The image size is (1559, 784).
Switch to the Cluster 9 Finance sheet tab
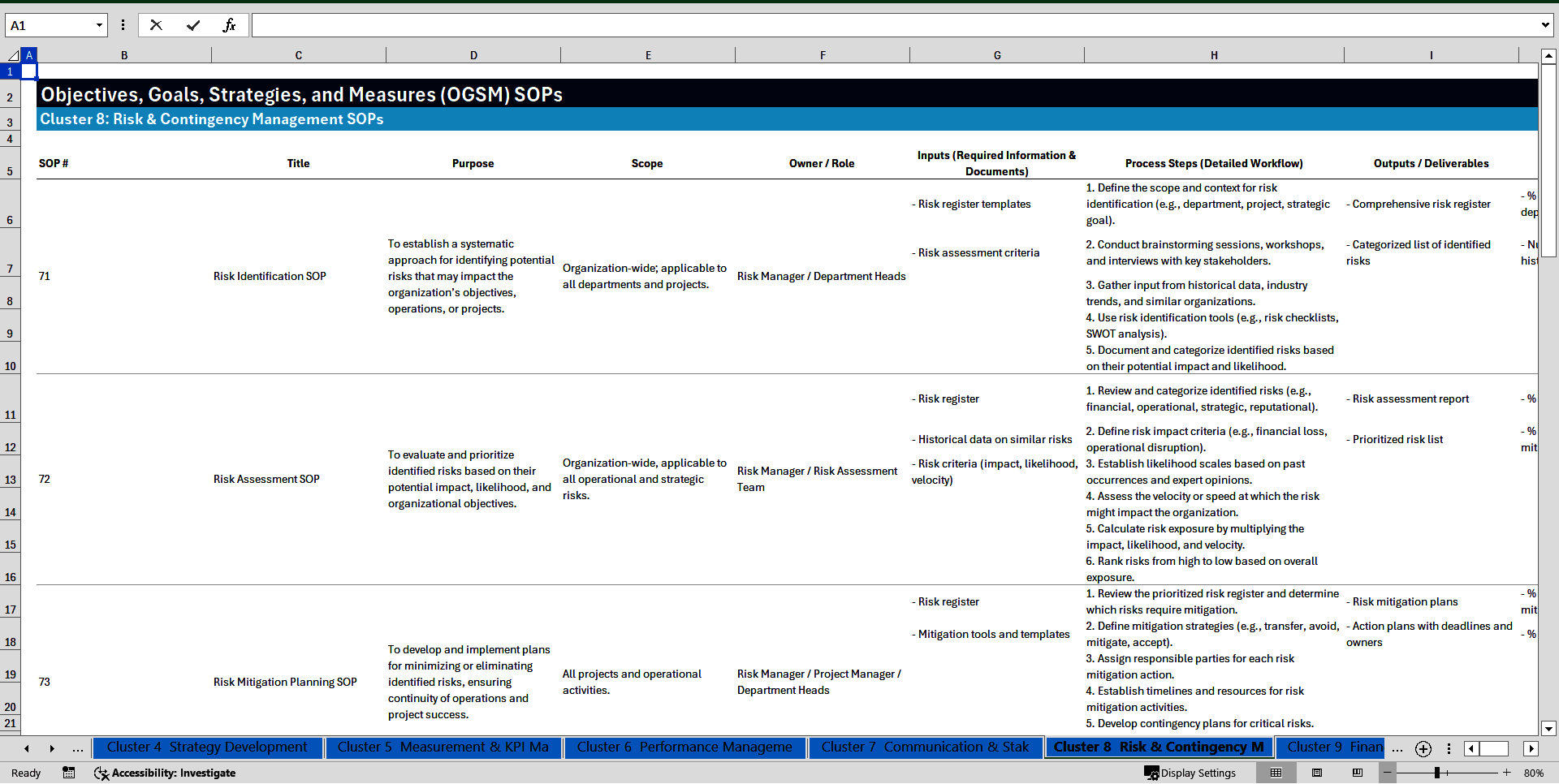coord(1331,747)
